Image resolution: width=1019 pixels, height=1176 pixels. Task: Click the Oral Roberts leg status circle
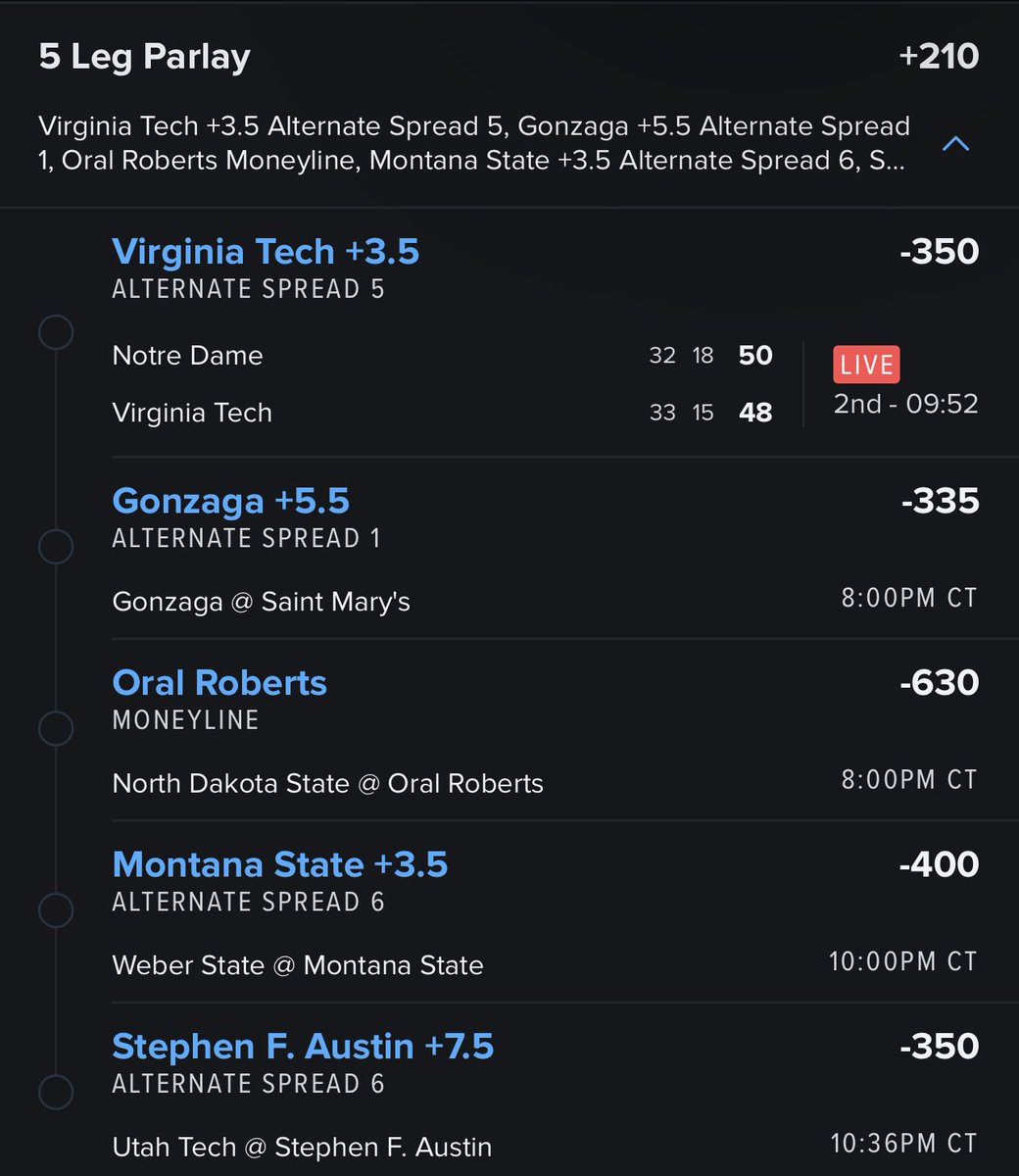[x=56, y=728]
